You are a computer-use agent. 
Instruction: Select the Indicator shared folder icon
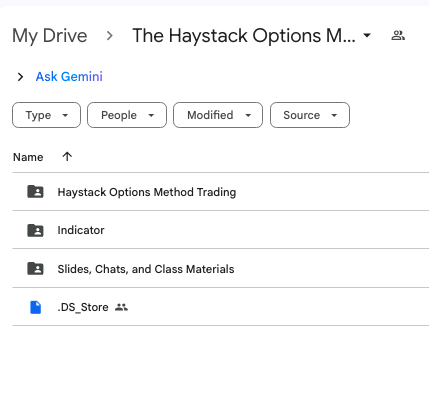[35, 230]
